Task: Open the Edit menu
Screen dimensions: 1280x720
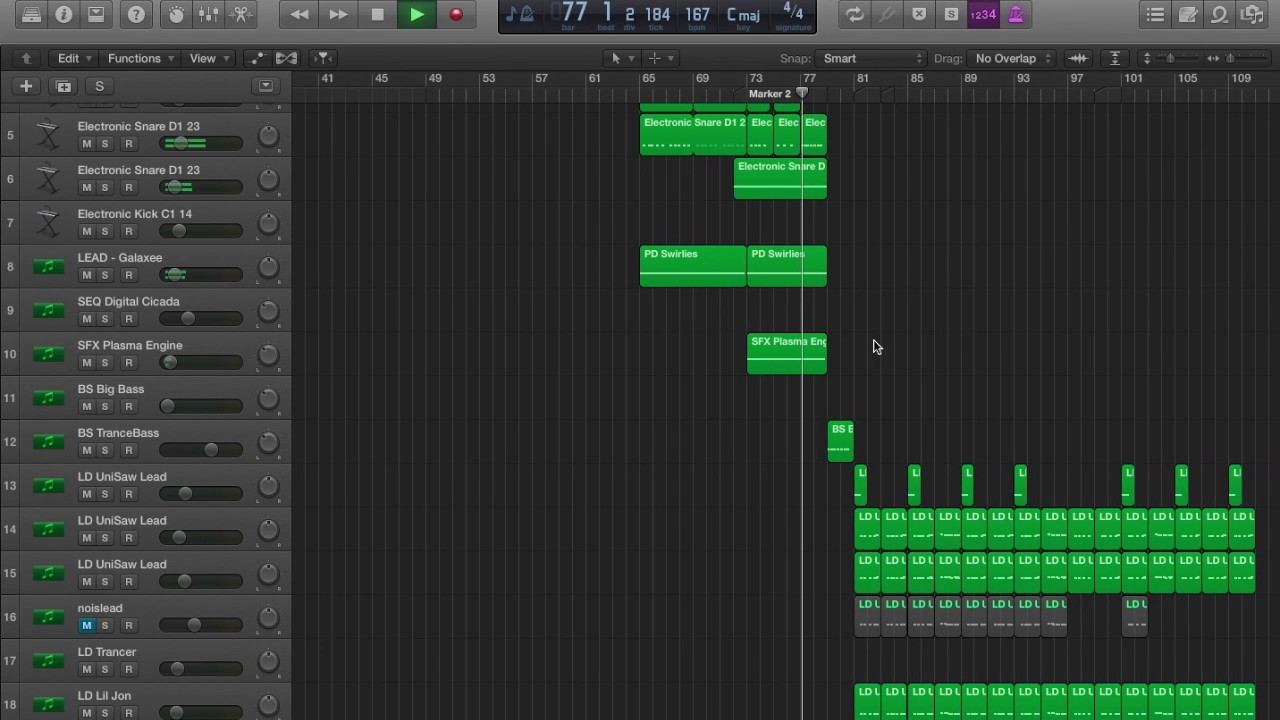Action: (75, 58)
